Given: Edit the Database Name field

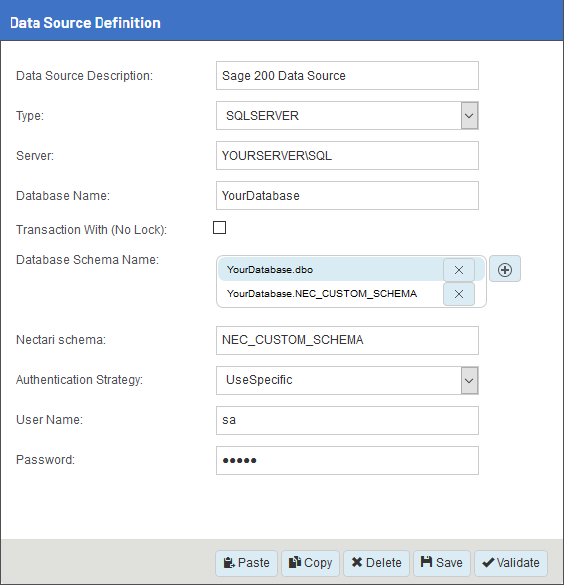Looking at the screenshot, I should click(x=347, y=195).
